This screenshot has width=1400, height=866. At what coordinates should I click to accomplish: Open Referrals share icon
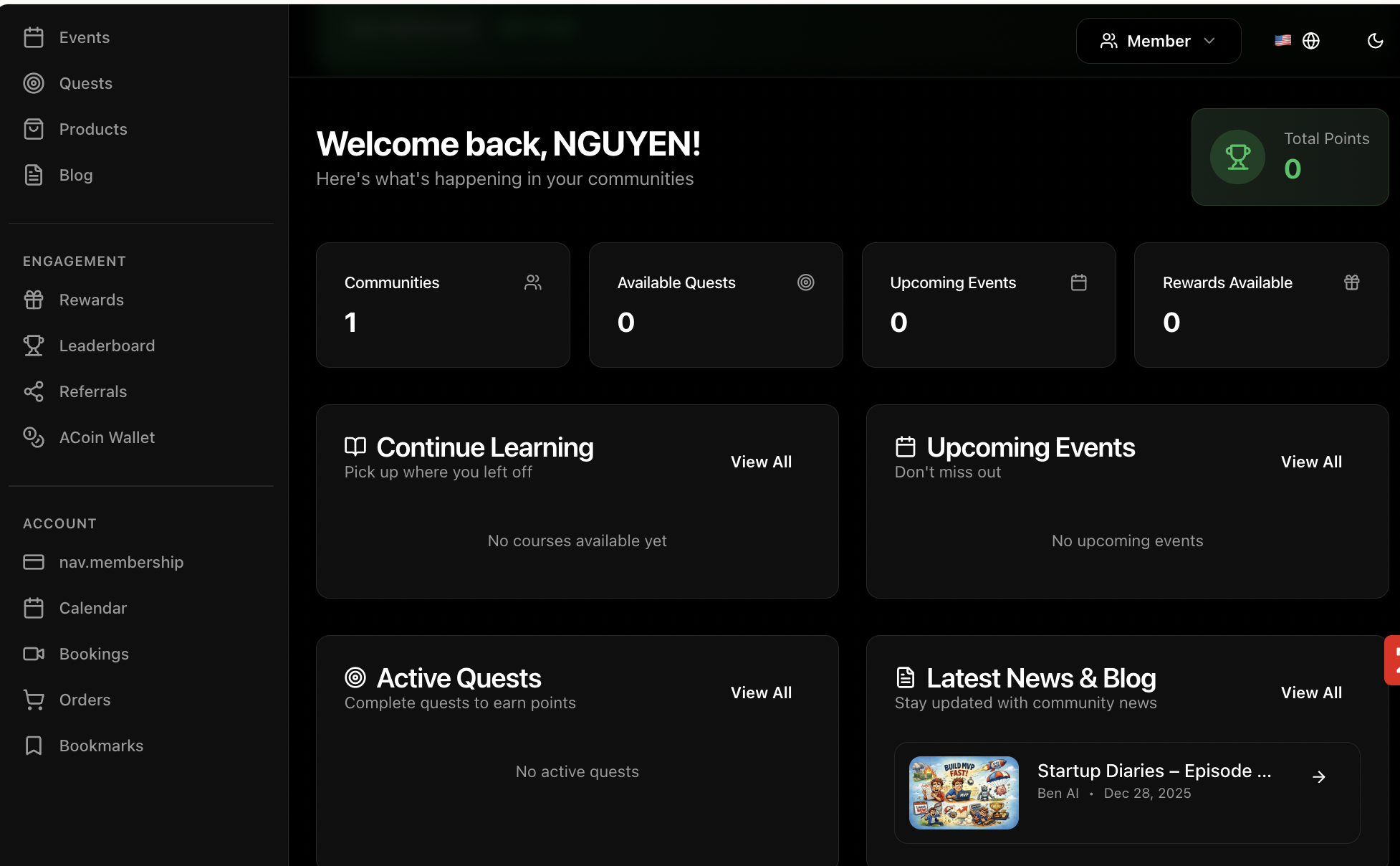(x=34, y=391)
